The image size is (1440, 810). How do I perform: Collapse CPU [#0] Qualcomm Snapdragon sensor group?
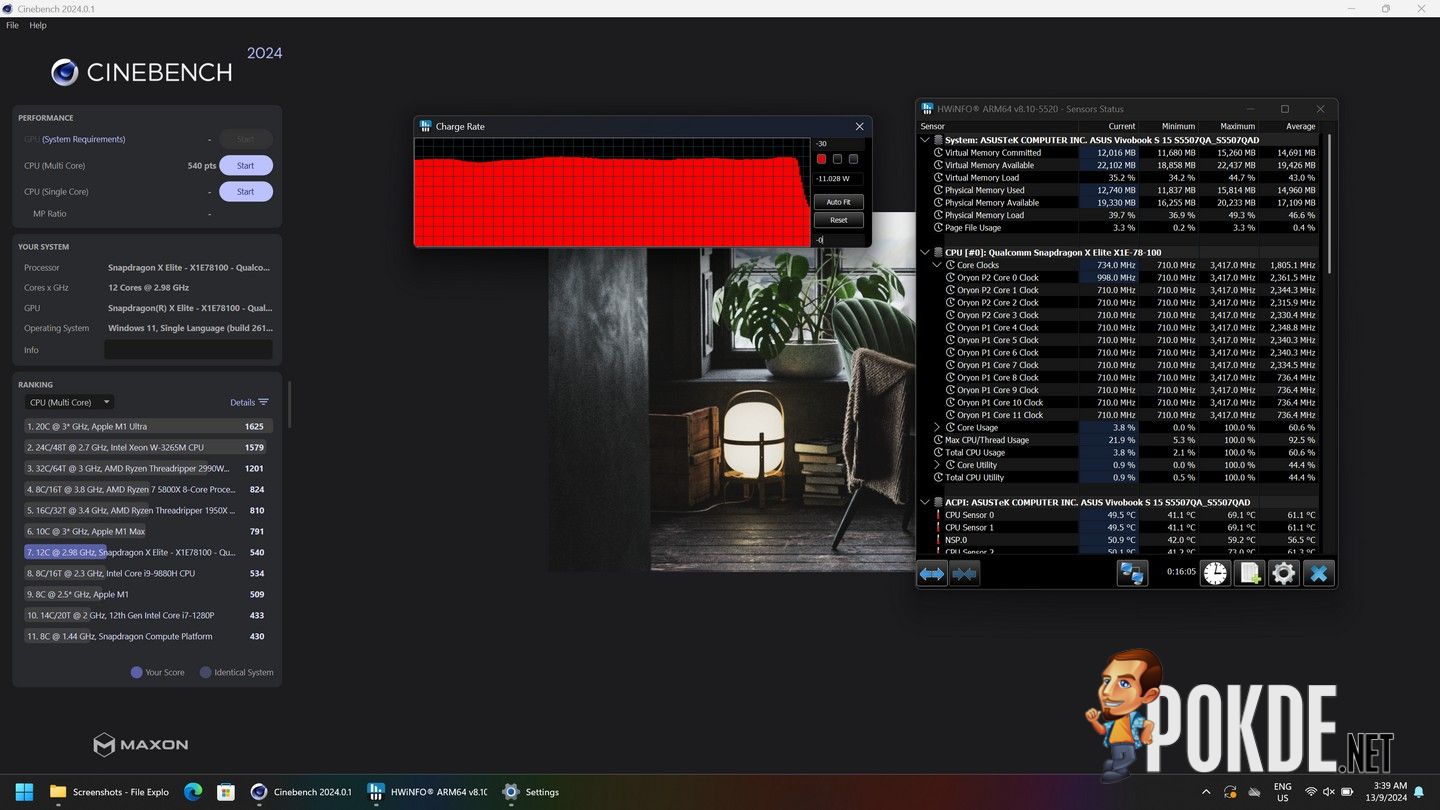click(x=925, y=253)
